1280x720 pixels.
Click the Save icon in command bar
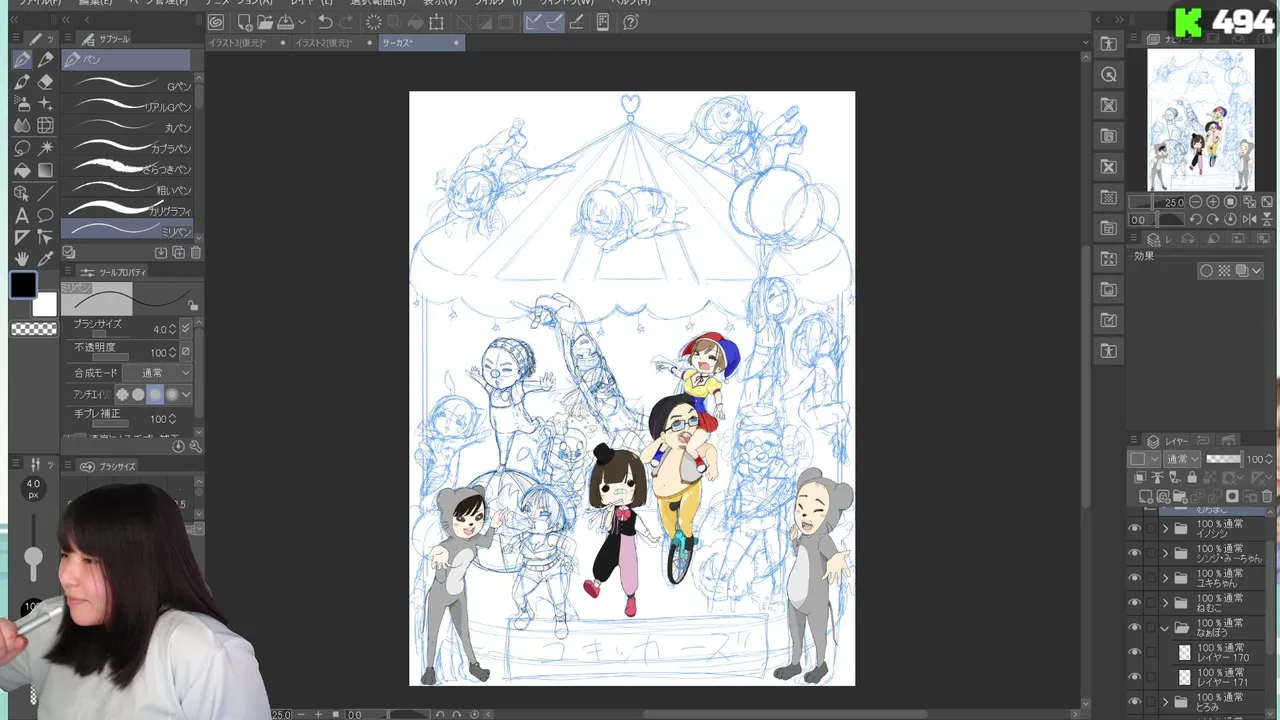(x=285, y=22)
